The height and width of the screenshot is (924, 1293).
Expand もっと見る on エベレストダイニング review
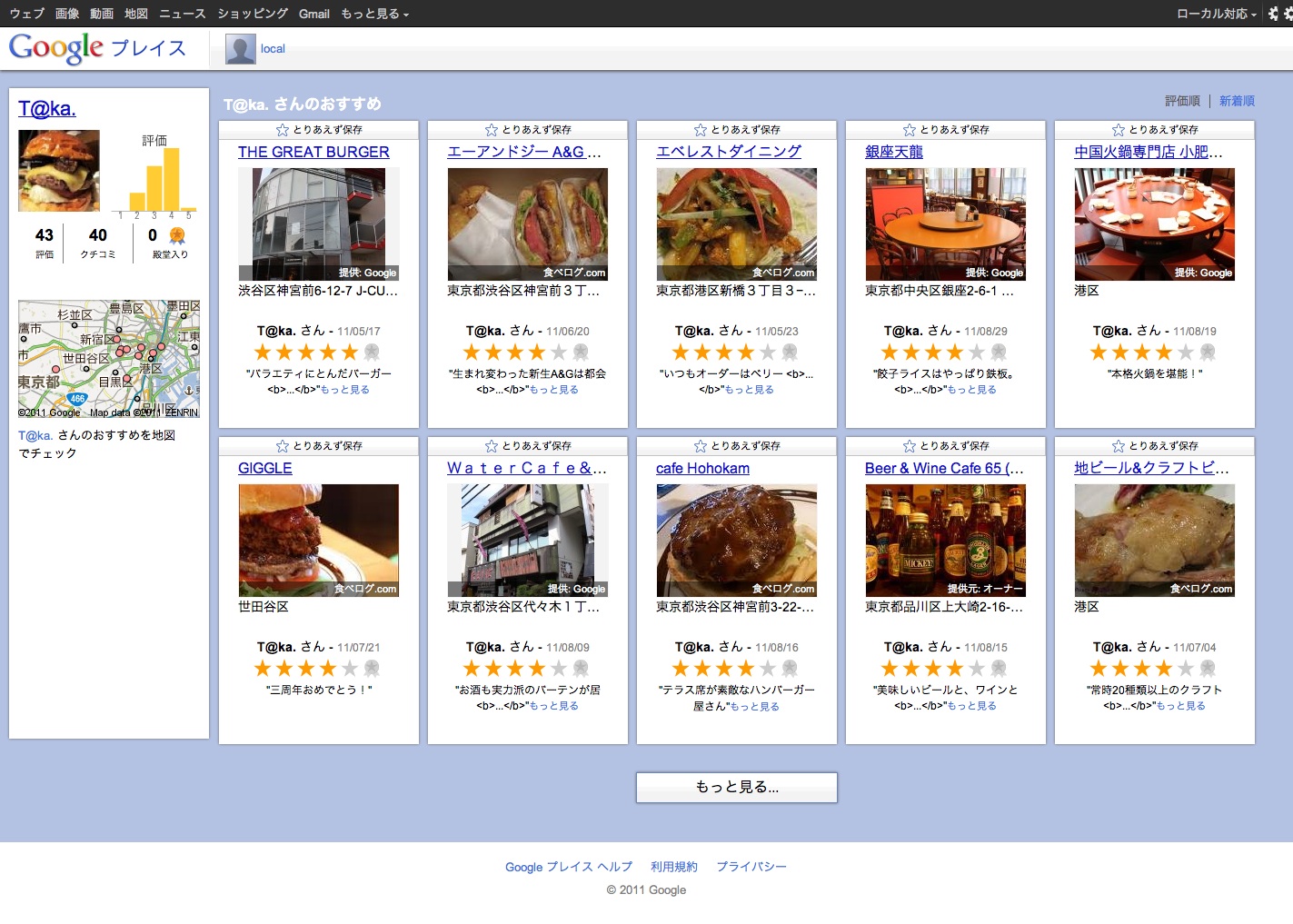point(750,390)
